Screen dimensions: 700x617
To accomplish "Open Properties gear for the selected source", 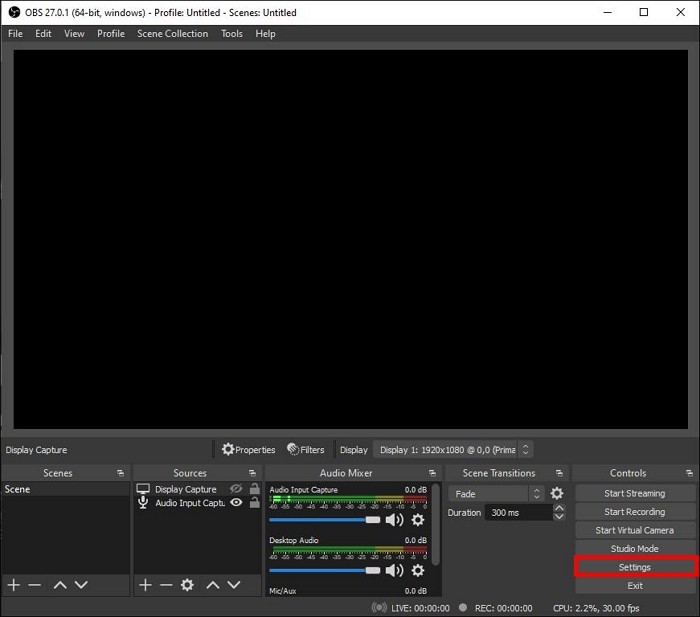I will coord(248,449).
